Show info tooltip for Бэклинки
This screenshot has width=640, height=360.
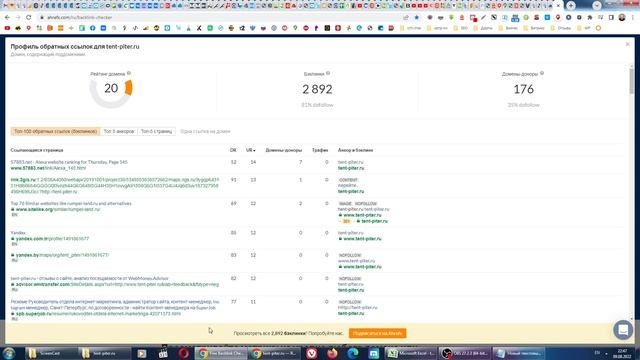[328, 73]
